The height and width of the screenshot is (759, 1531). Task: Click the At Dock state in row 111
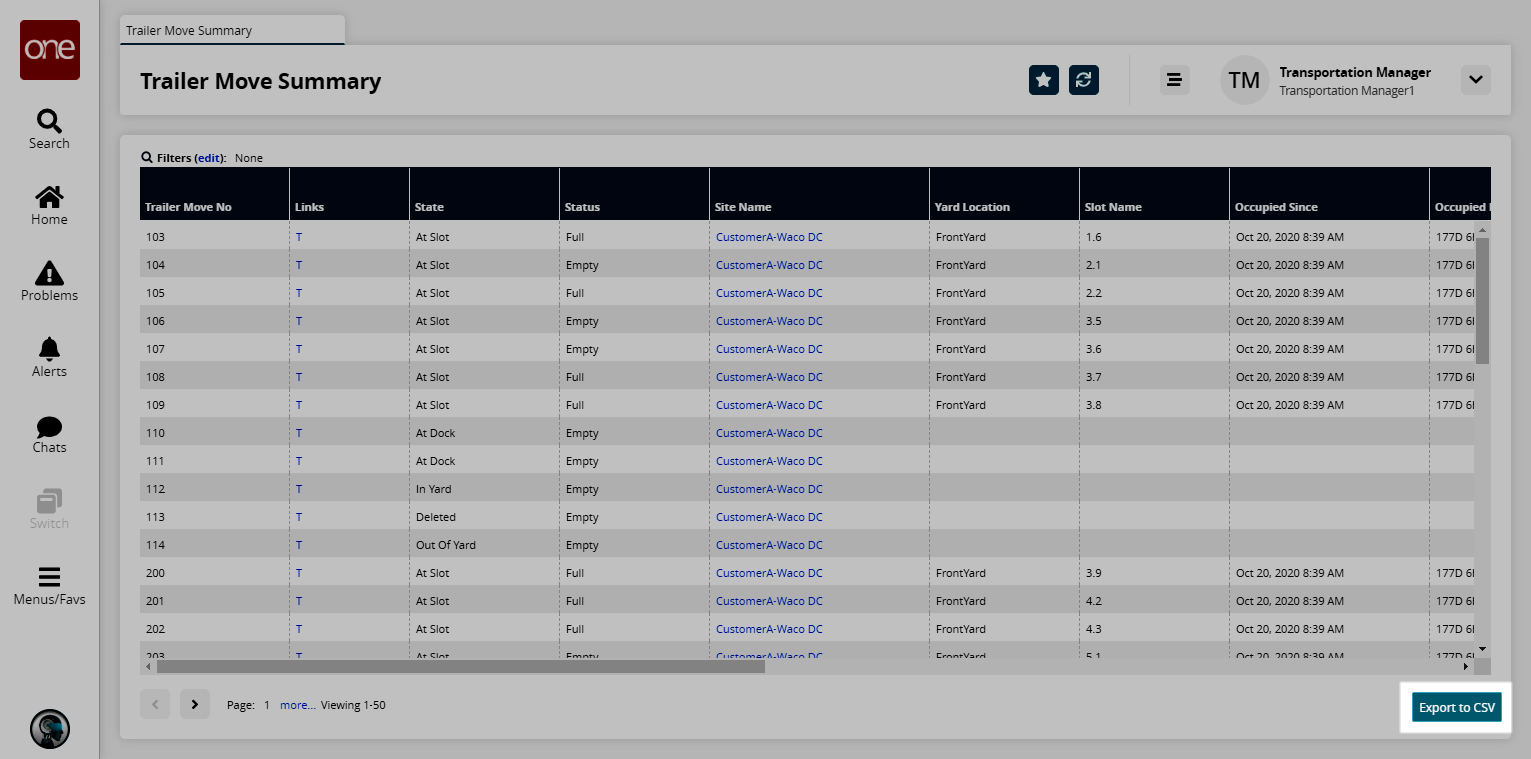click(x=436, y=461)
